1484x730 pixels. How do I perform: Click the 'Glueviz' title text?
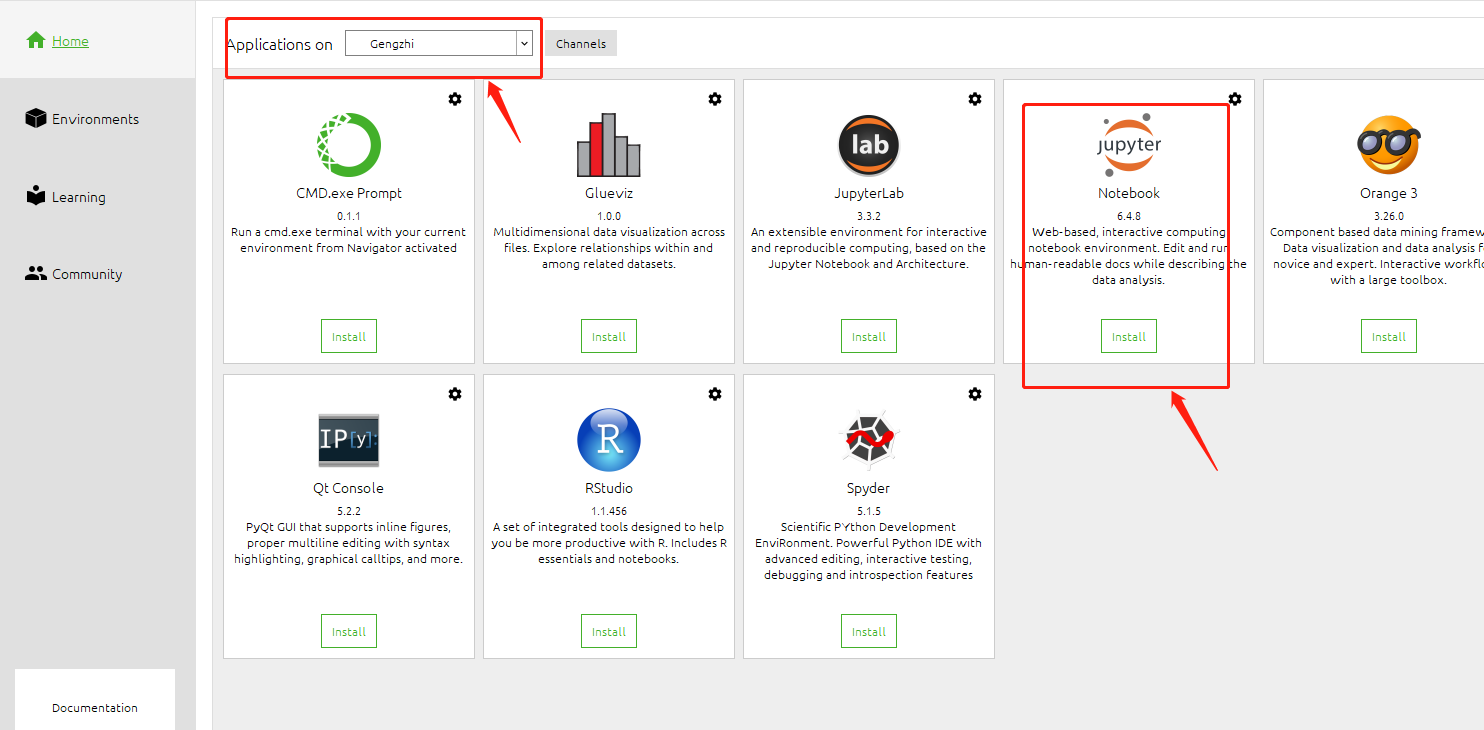(x=609, y=193)
